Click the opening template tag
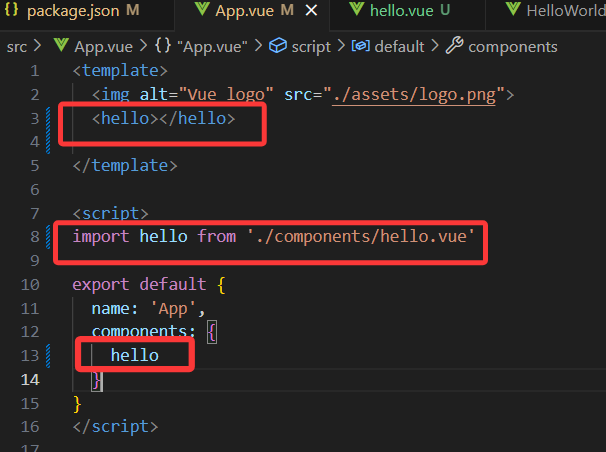Image resolution: width=606 pixels, height=452 pixels. point(120,71)
